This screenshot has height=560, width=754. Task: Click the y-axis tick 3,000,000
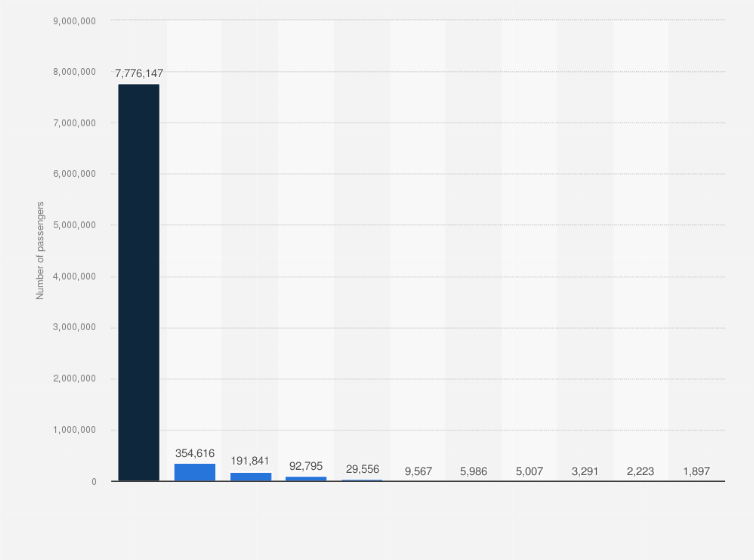coord(75,327)
